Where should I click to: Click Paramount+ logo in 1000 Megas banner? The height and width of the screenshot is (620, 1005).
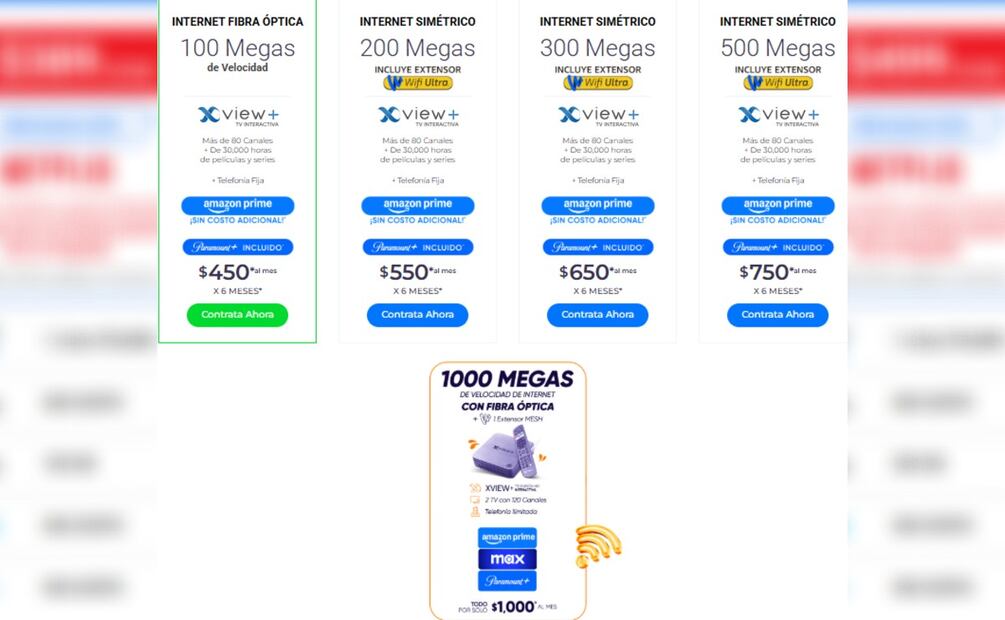pyautogui.click(x=507, y=580)
